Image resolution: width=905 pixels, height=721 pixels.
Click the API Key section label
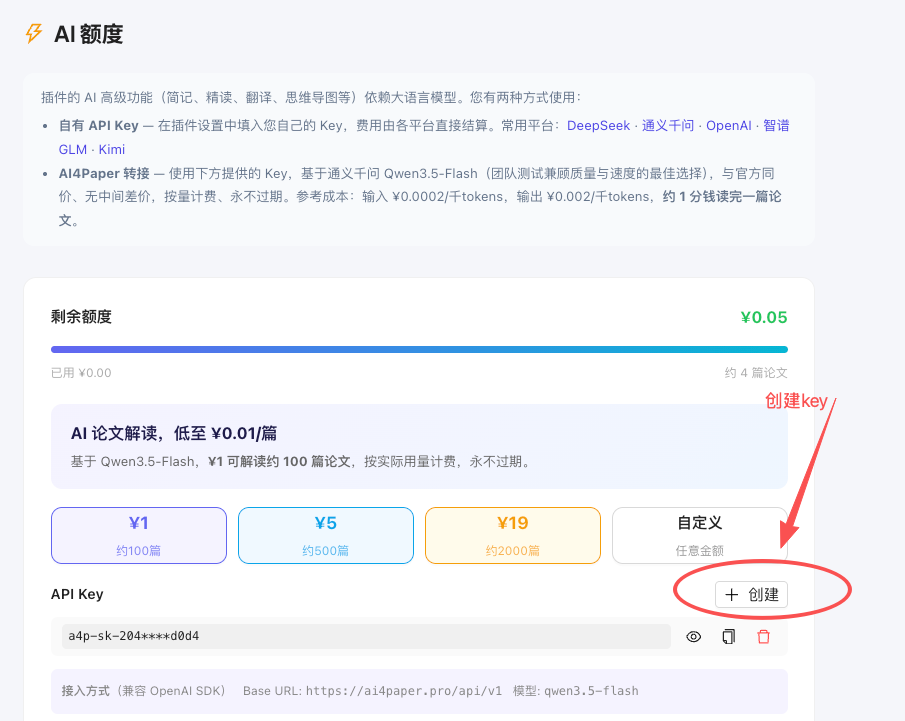coord(77,595)
